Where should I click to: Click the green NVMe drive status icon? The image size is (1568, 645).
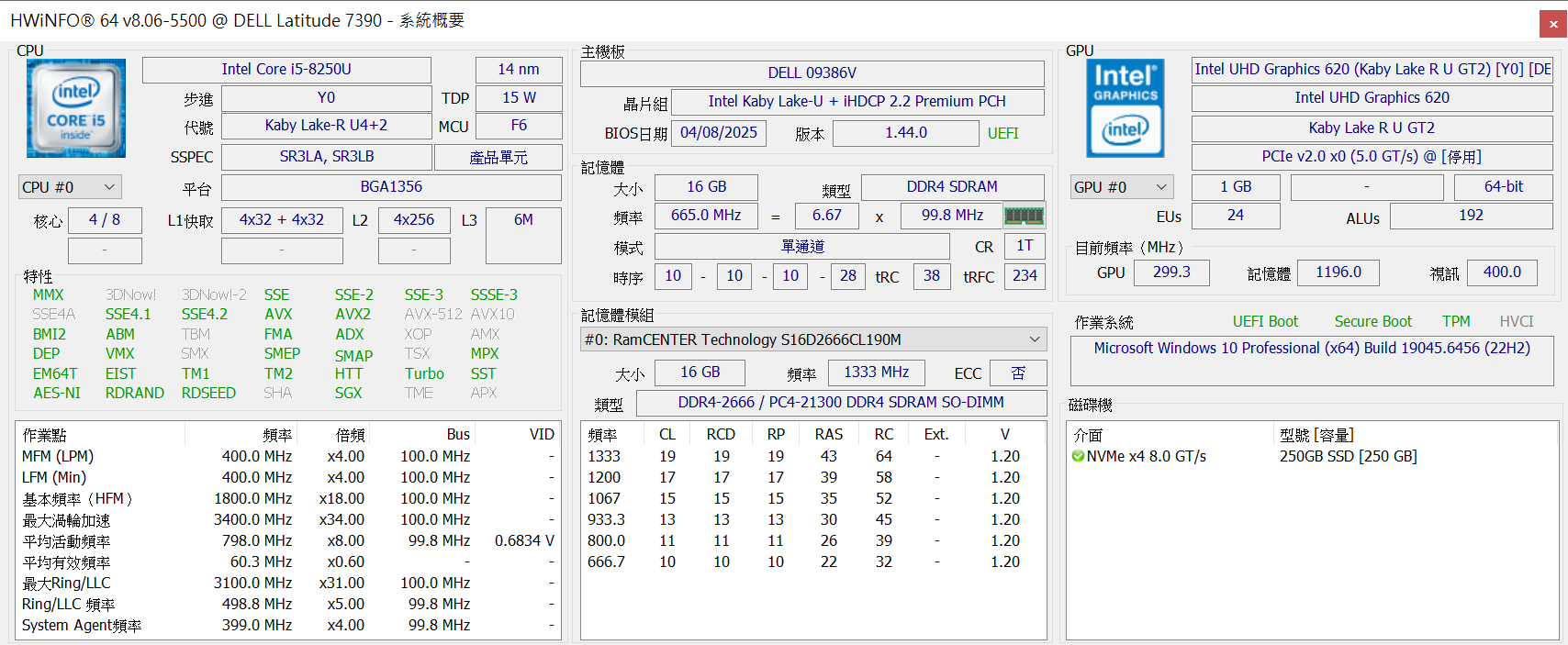pos(1078,456)
